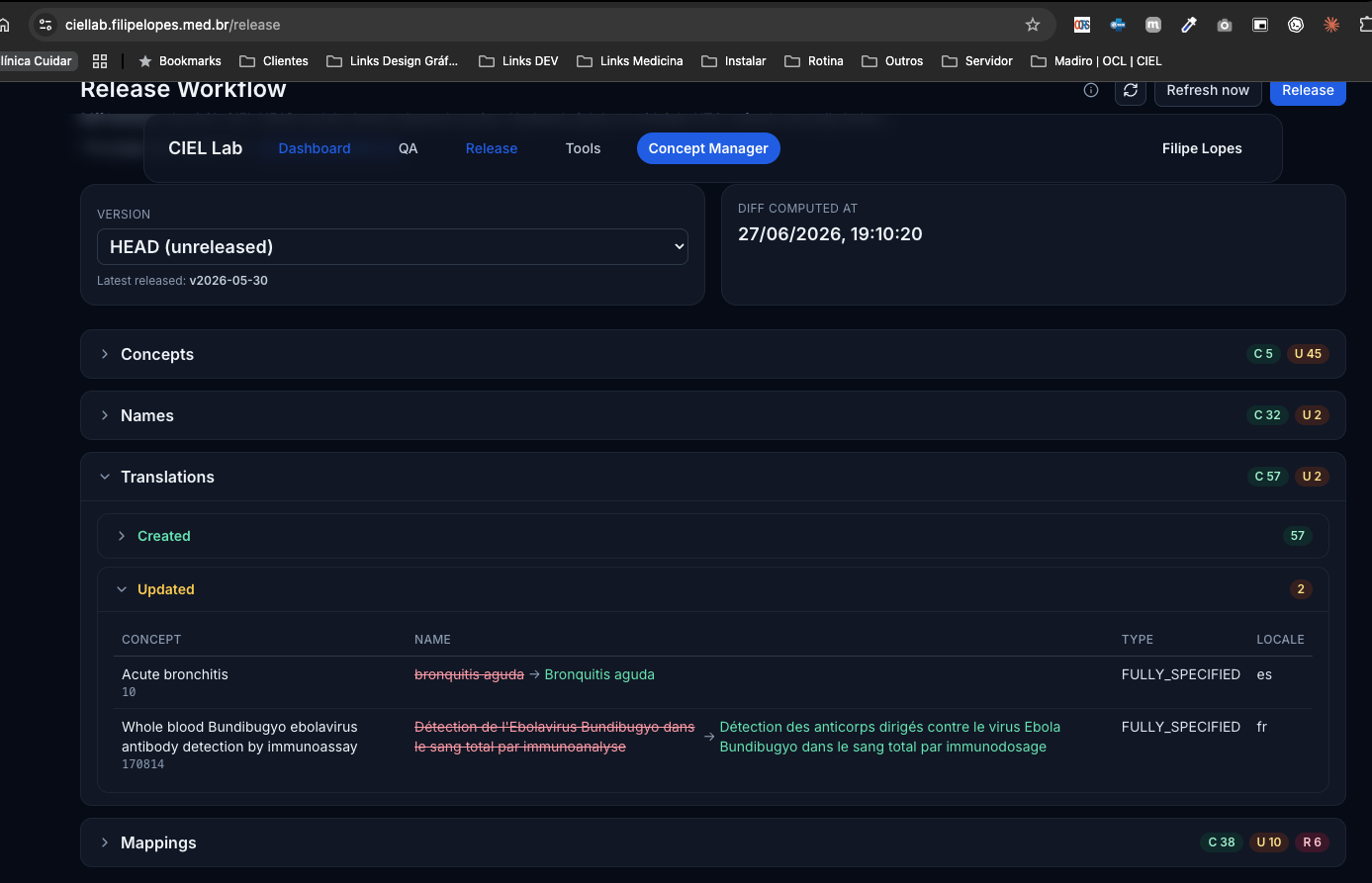Screen dimensions: 1372x883
Task: Open the Bookmarks star folder
Action: [180, 61]
